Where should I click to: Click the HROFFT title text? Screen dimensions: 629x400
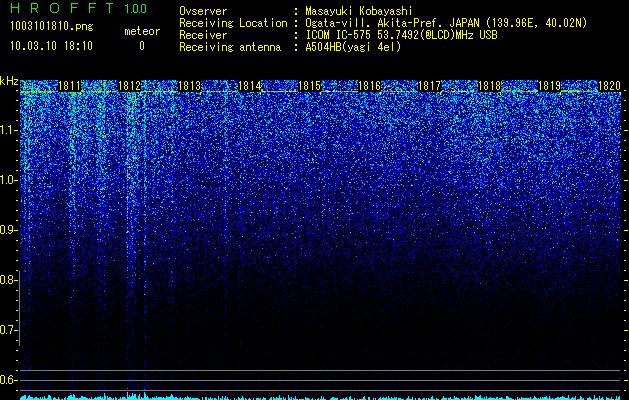click(62, 8)
